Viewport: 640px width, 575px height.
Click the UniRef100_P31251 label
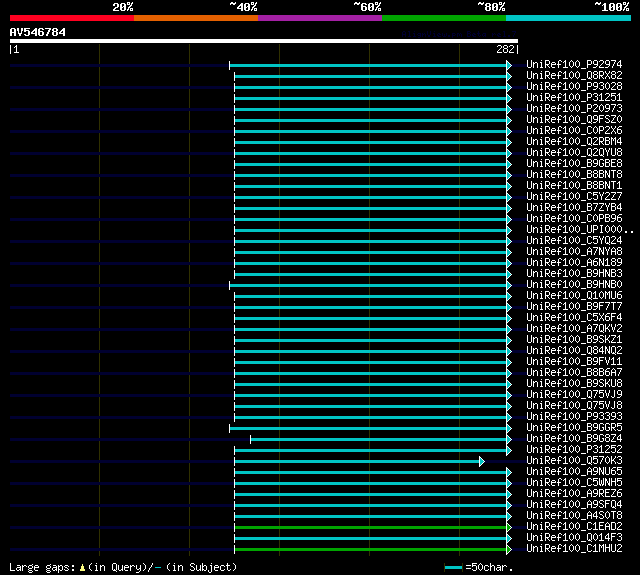(x=574, y=98)
